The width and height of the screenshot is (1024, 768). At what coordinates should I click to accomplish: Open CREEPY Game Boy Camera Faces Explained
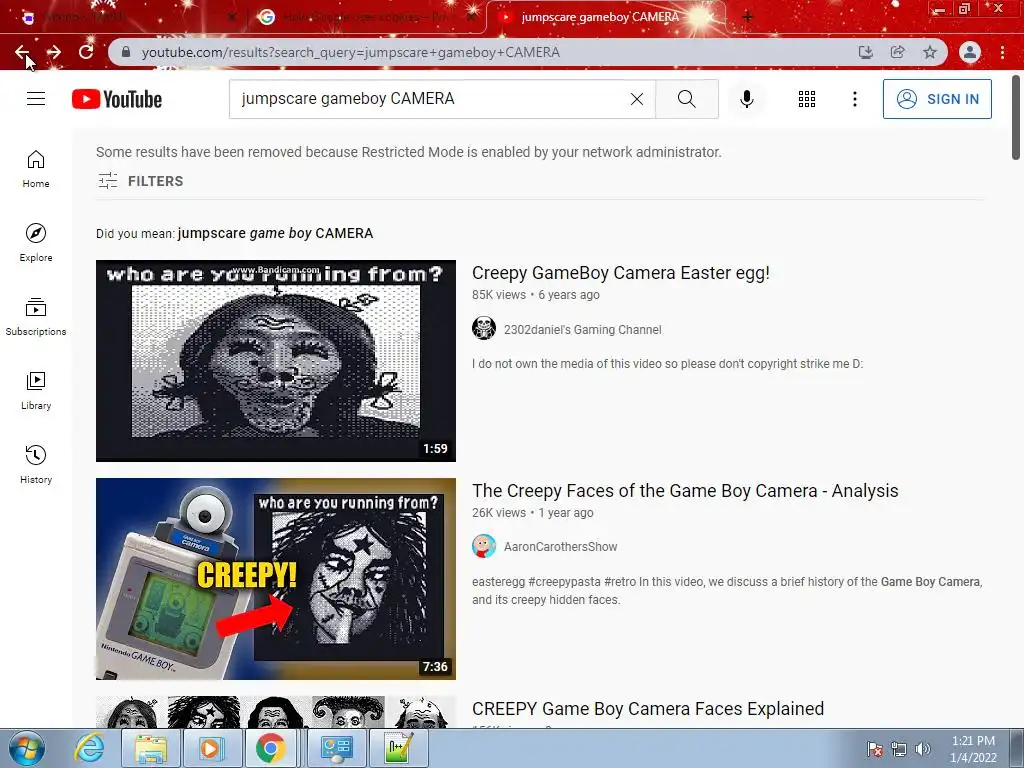click(648, 709)
